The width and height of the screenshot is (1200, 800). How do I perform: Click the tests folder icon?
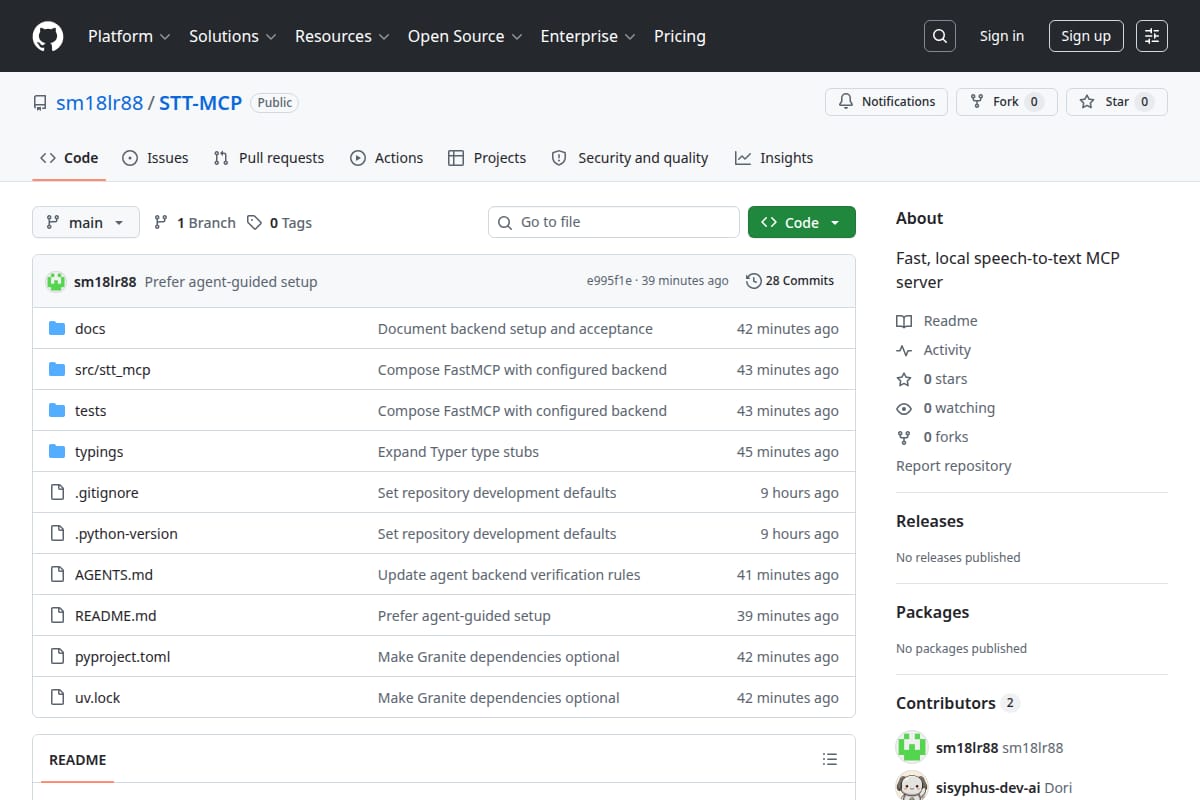pyautogui.click(x=57, y=411)
